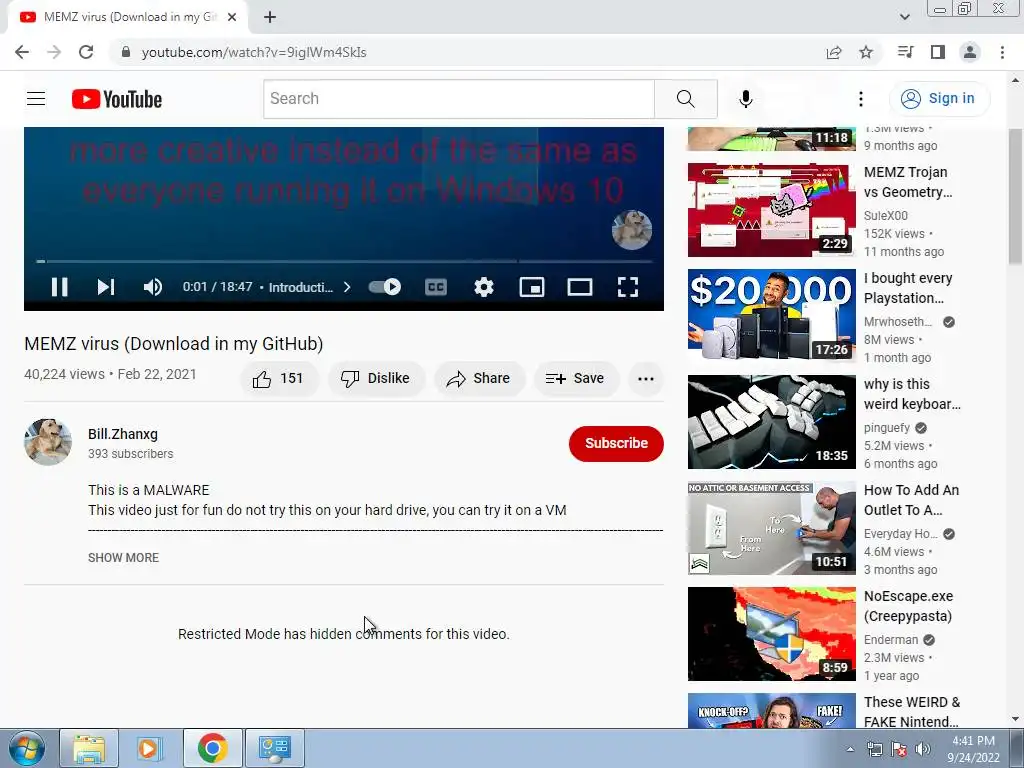This screenshot has height=768, width=1024.
Task: Open NoEscape.exe (Creepypasta) video title
Action: coord(908,606)
